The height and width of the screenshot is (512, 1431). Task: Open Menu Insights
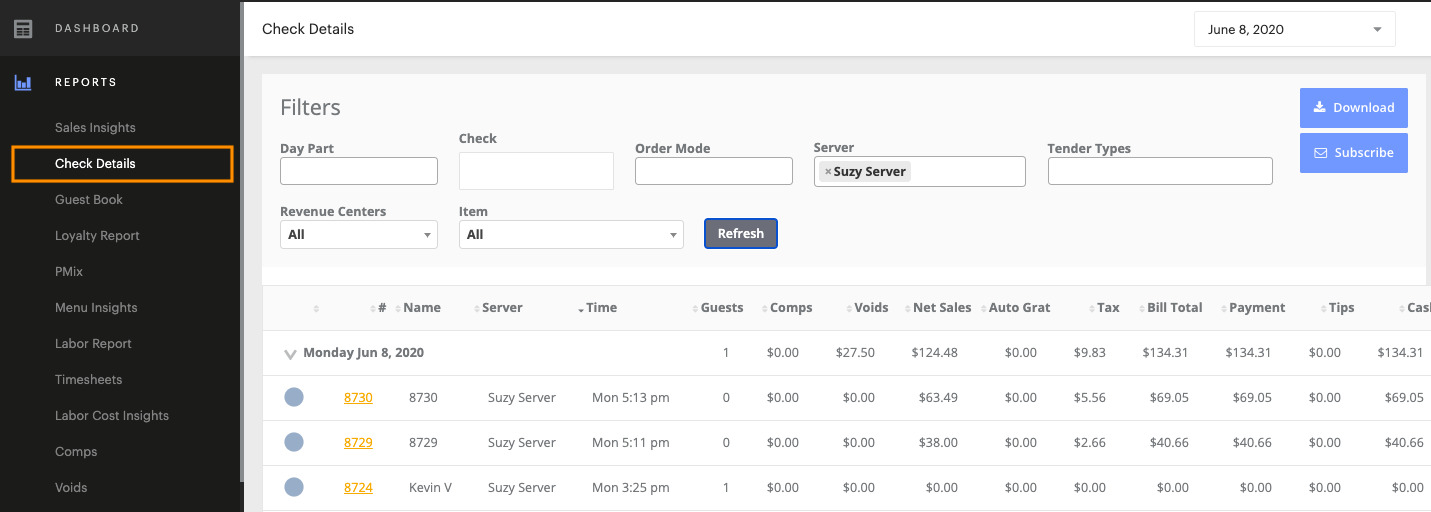point(96,308)
